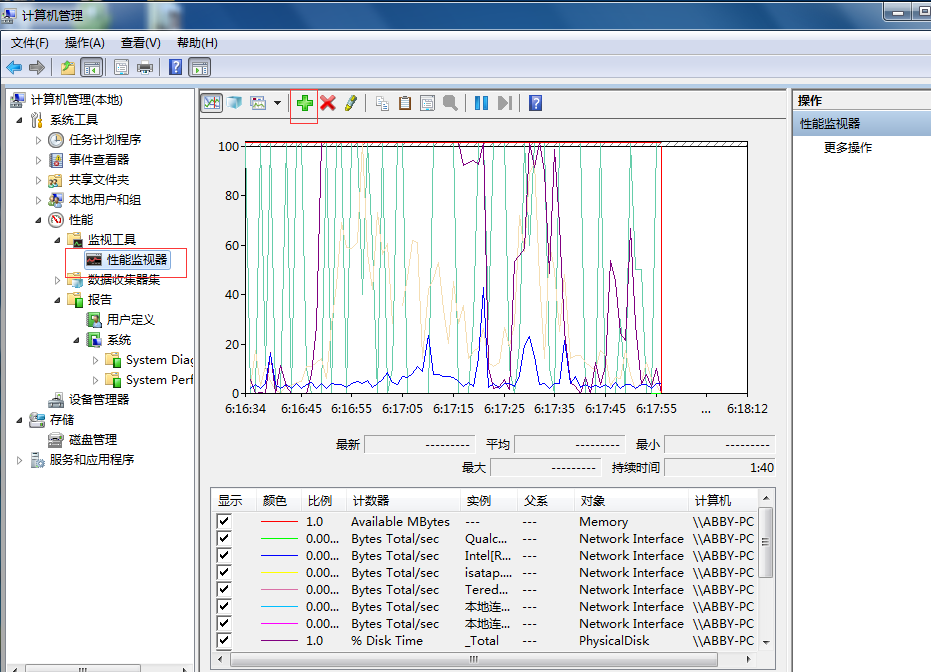Click Change graph type icon

258,103
